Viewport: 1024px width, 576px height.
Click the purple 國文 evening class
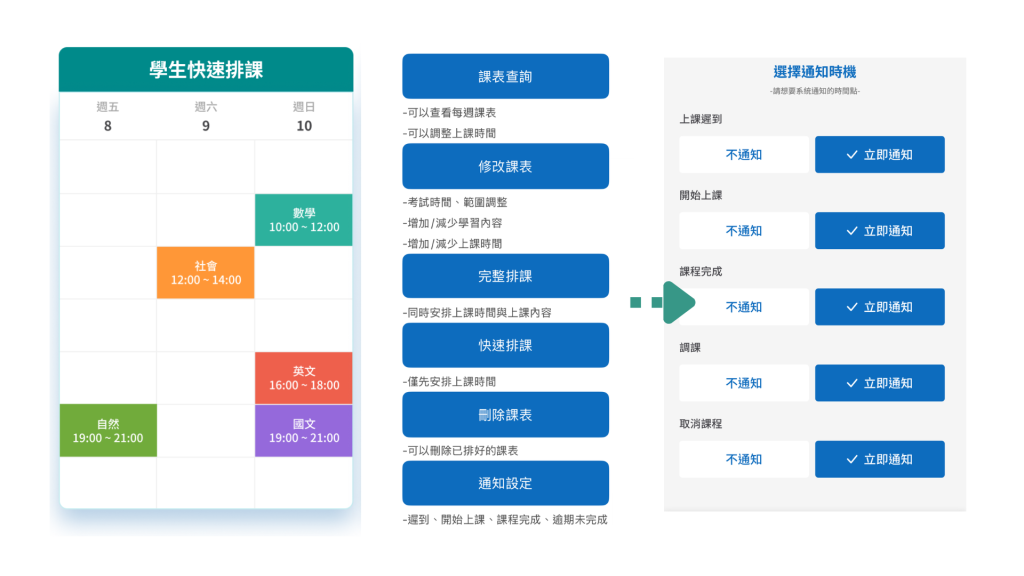tap(303, 430)
